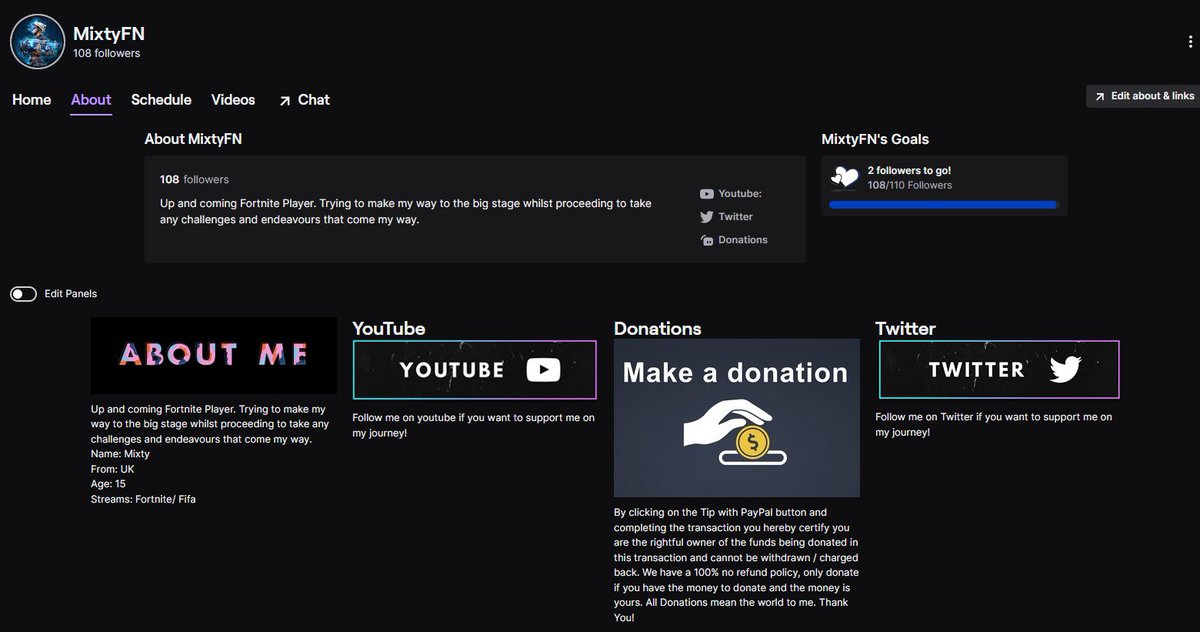The image size is (1200, 632).
Task: Click the YOUTUBE panel banner image
Action: click(x=475, y=370)
